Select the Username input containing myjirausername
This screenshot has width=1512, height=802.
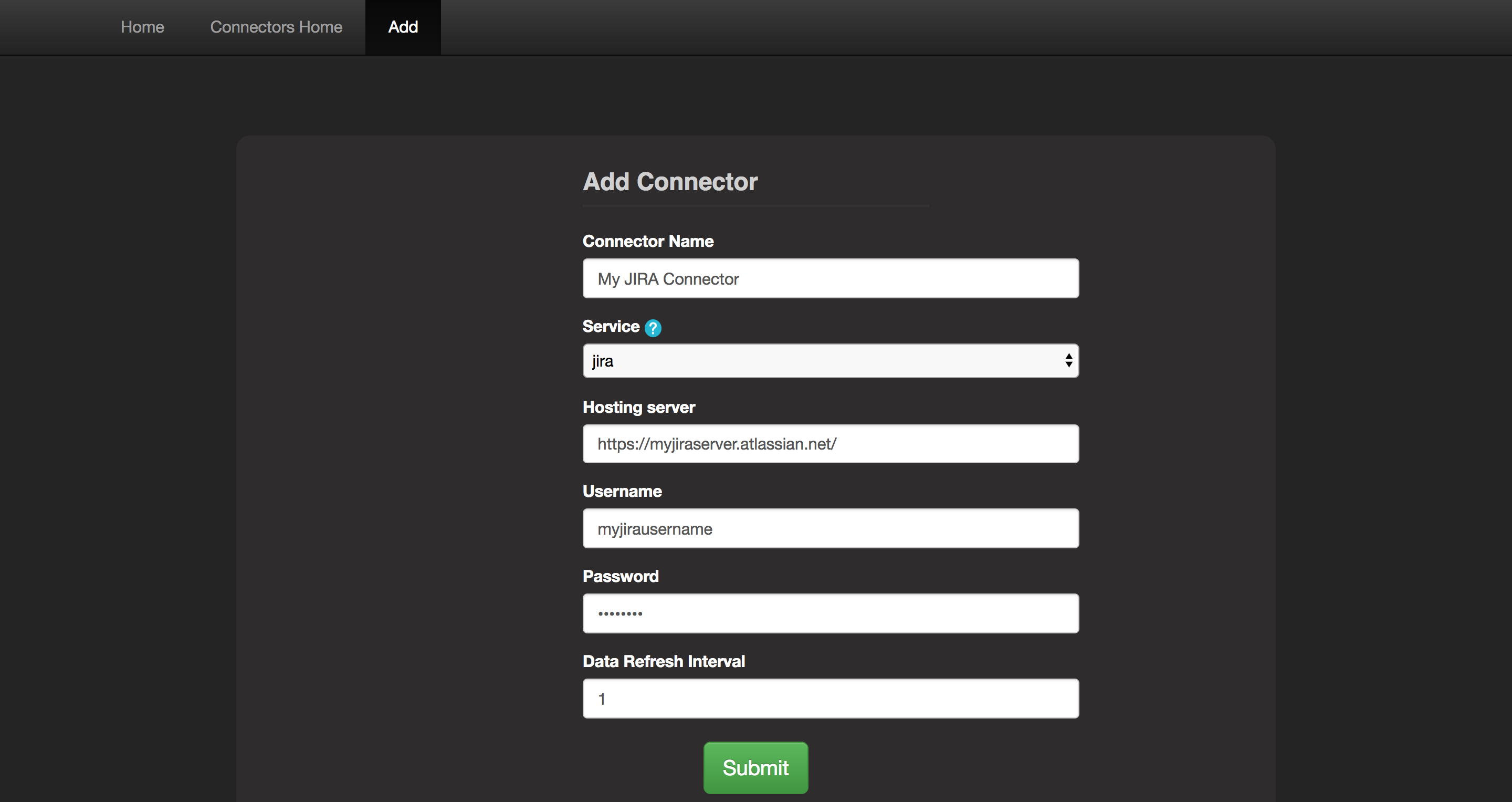point(831,528)
